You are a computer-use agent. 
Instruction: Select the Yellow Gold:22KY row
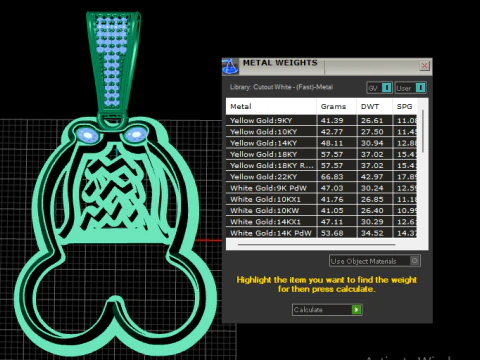pyautogui.click(x=321, y=177)
